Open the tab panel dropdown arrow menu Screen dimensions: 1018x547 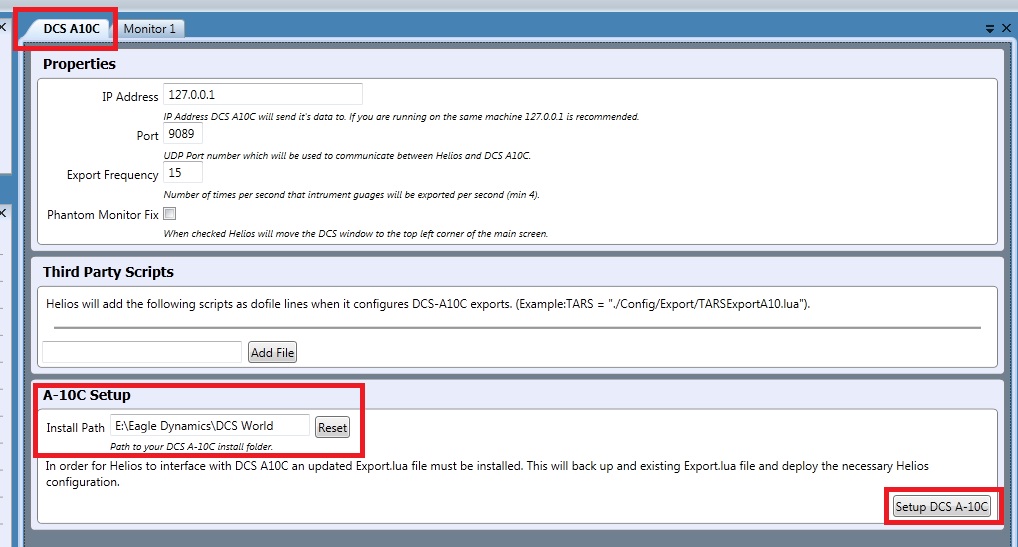pos(989,29)
